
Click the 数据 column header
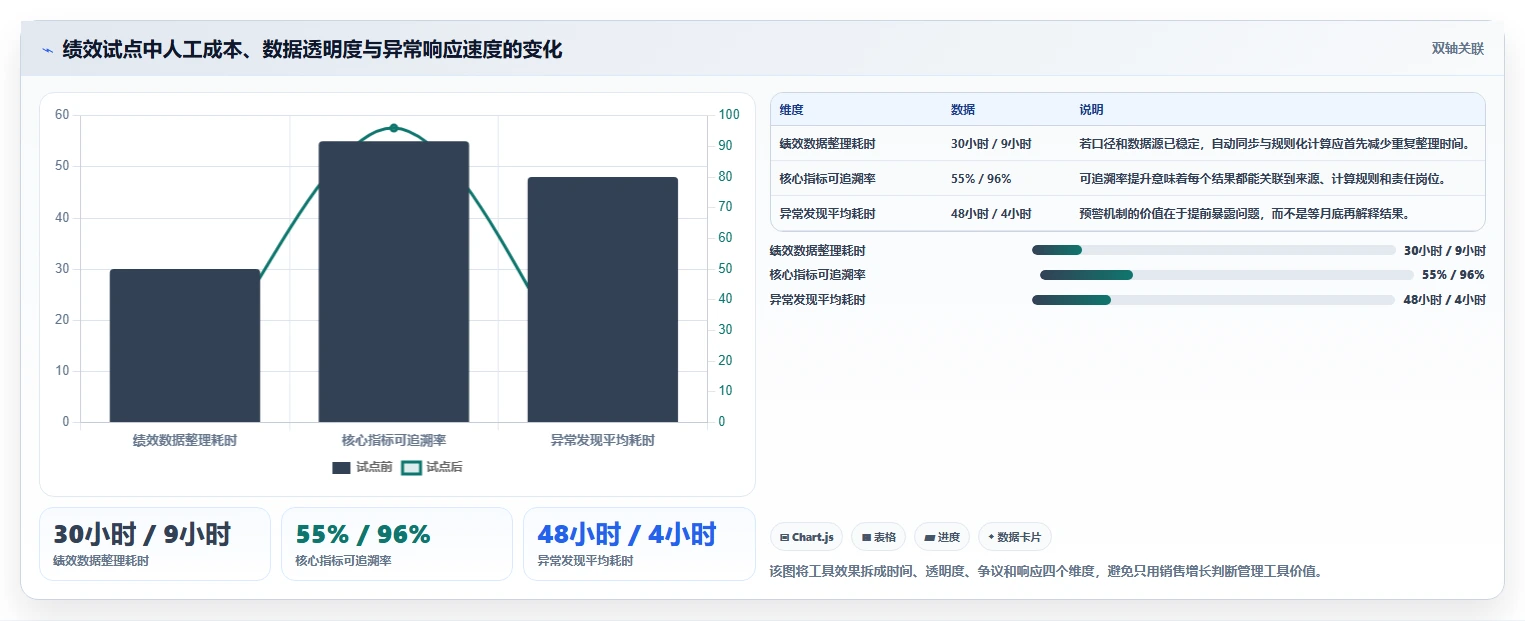point(963,110)
